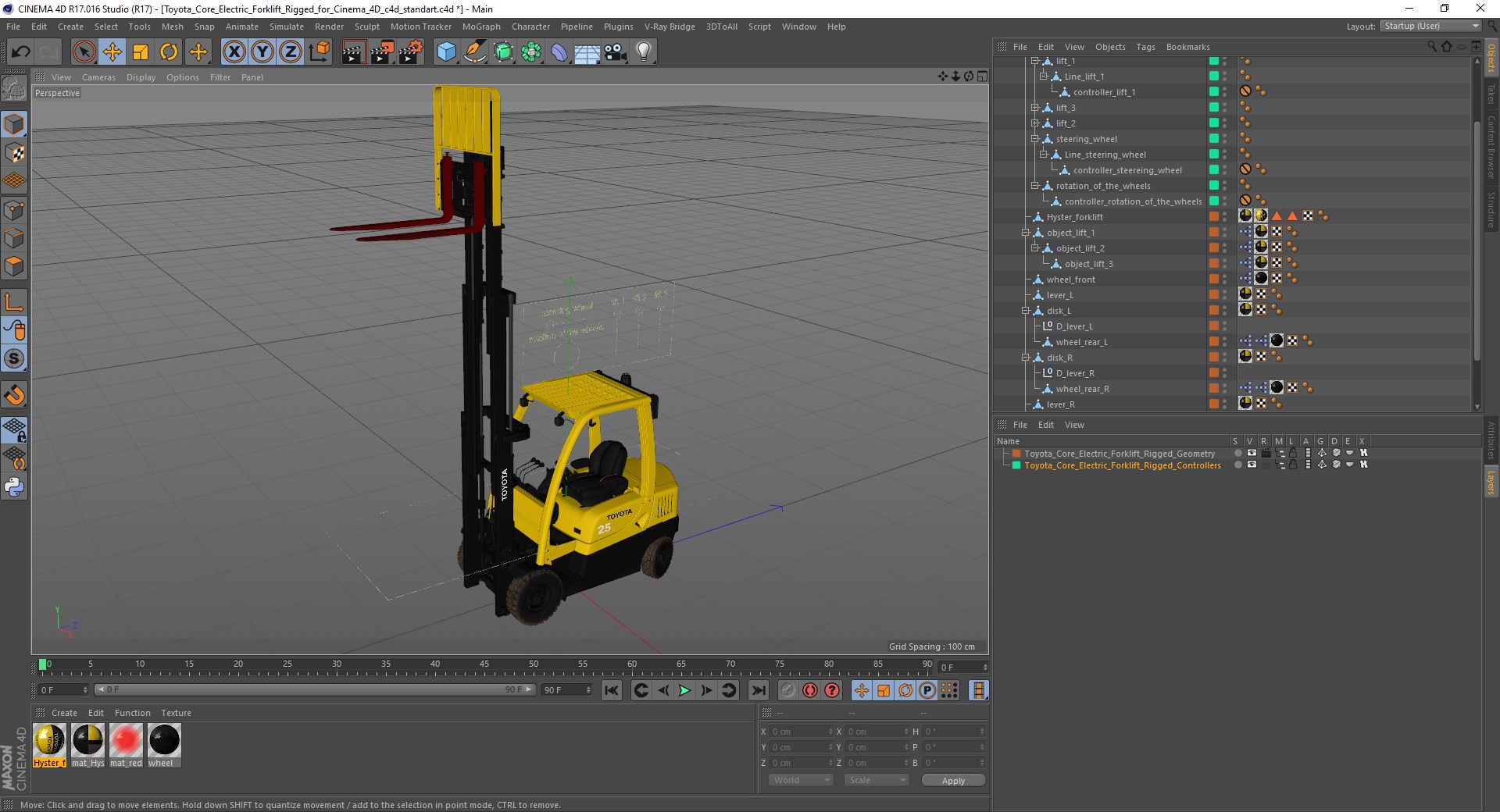Add a Cube primitive object
The height and width of the screenshot is (812, 1500).
click(x=446, y=52)
